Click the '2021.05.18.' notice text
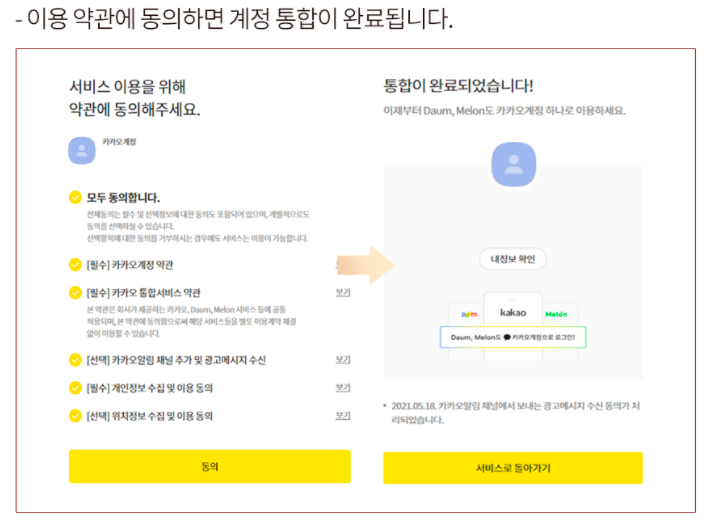The height and width of the screenshot is (522, 710). point(516,412)
